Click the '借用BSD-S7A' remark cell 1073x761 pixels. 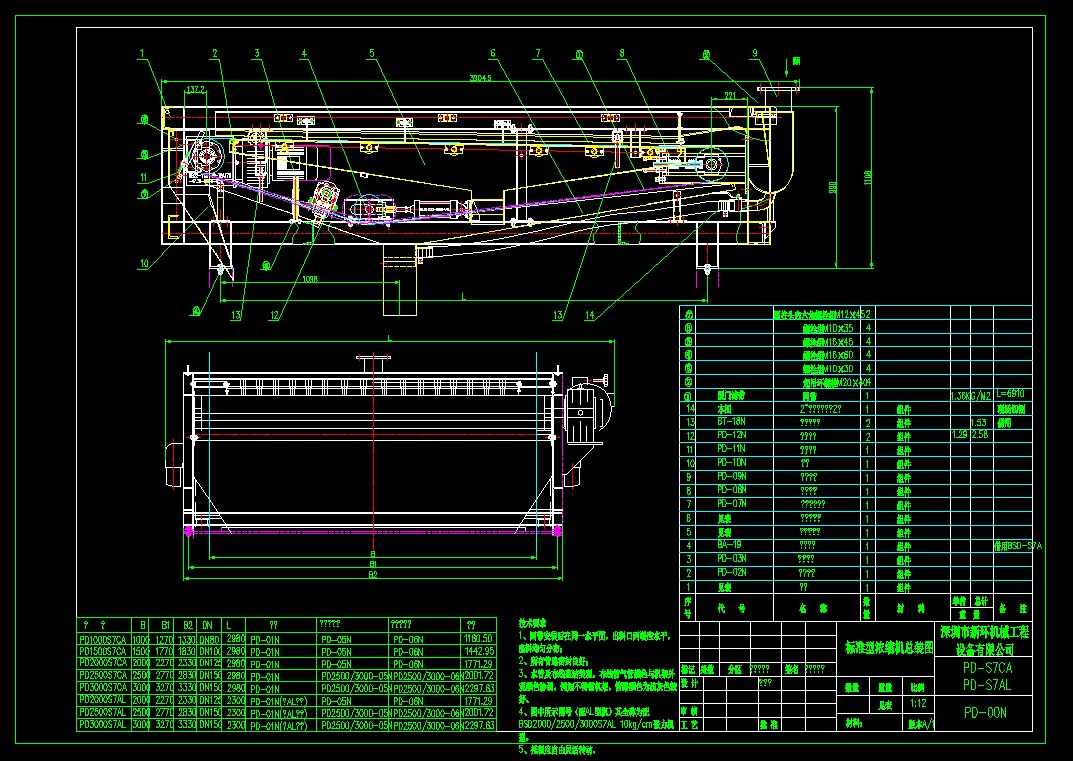[x=1018, y=545]
